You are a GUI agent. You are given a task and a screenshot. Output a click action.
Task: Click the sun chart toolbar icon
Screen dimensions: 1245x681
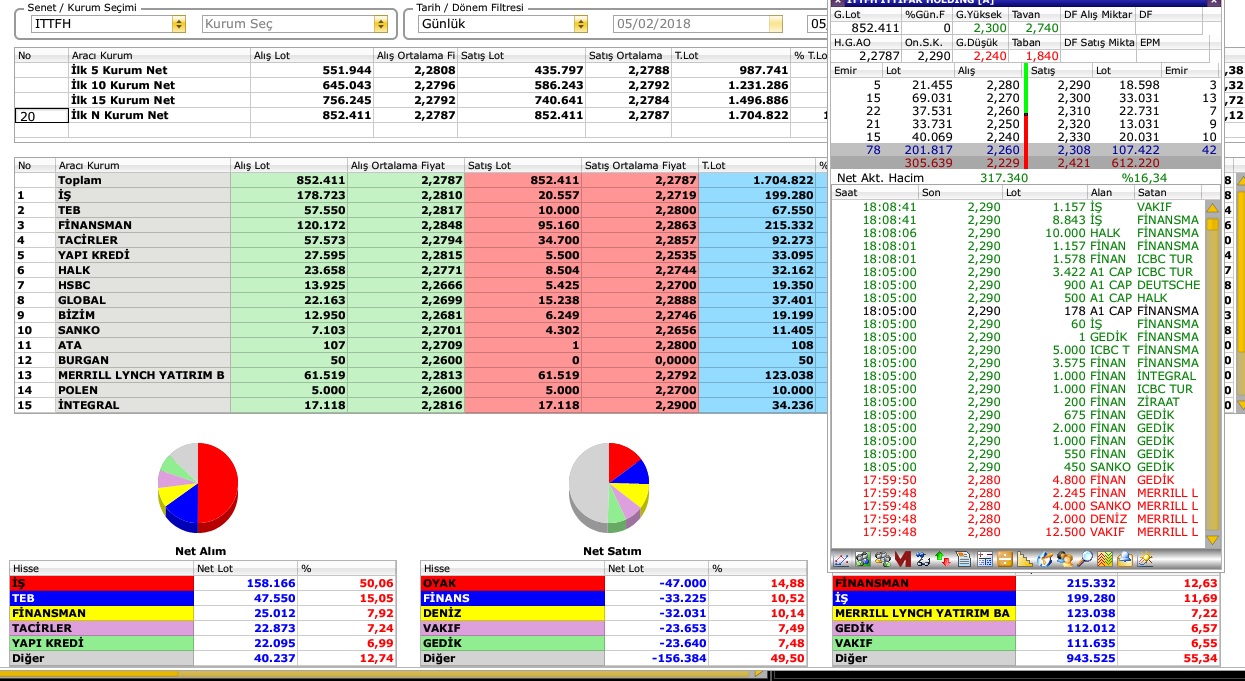tap(1146, 559)
